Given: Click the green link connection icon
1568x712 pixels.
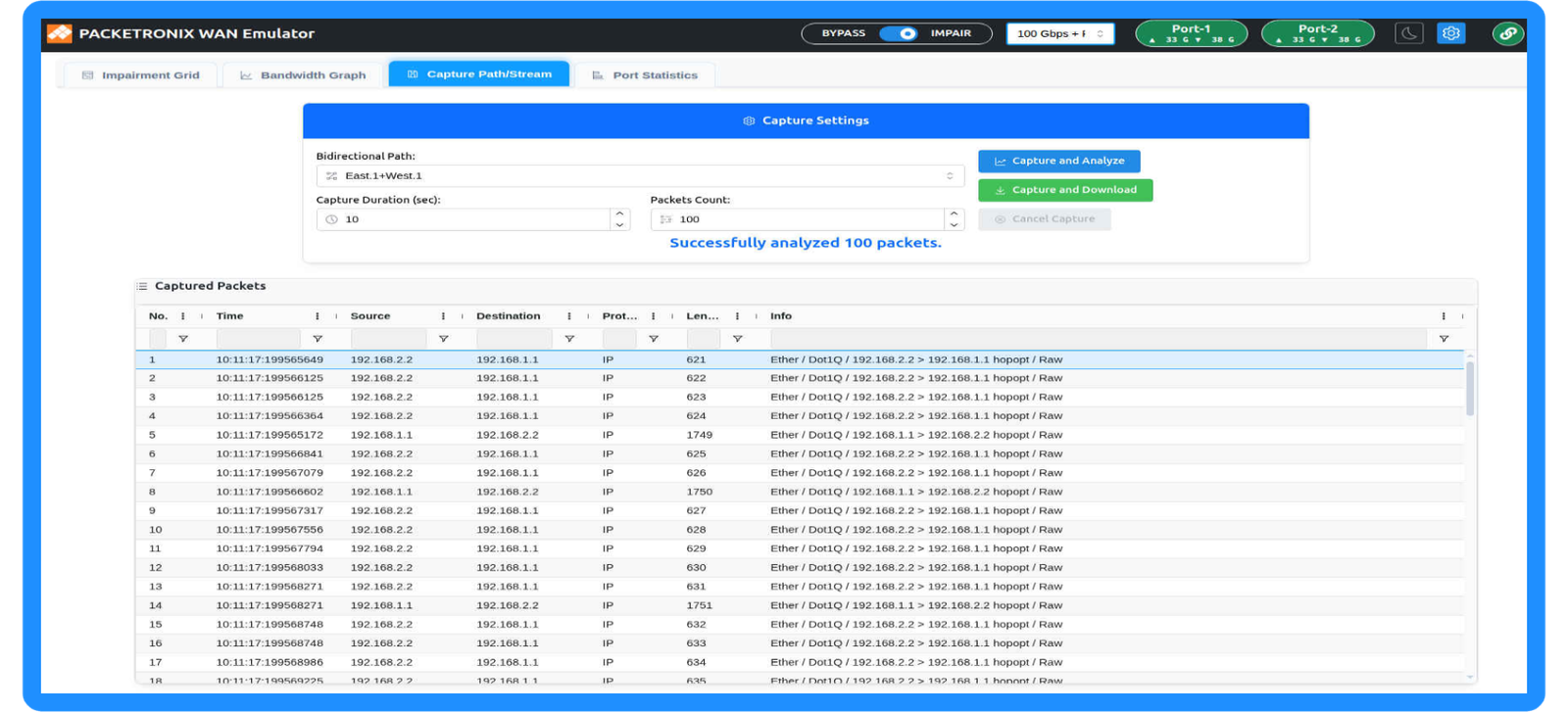Looking at the screenshot, I should coord(1508,33).
